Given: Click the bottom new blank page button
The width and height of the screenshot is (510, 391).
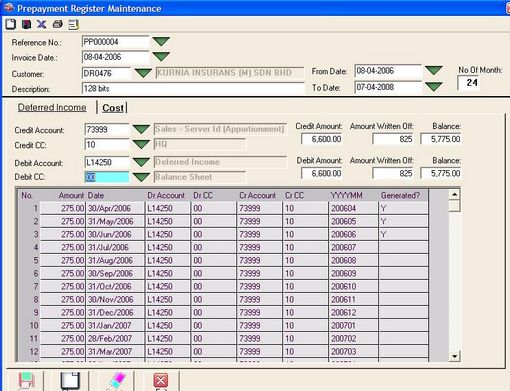Looking at the screenshot, I should pos(70,381).
